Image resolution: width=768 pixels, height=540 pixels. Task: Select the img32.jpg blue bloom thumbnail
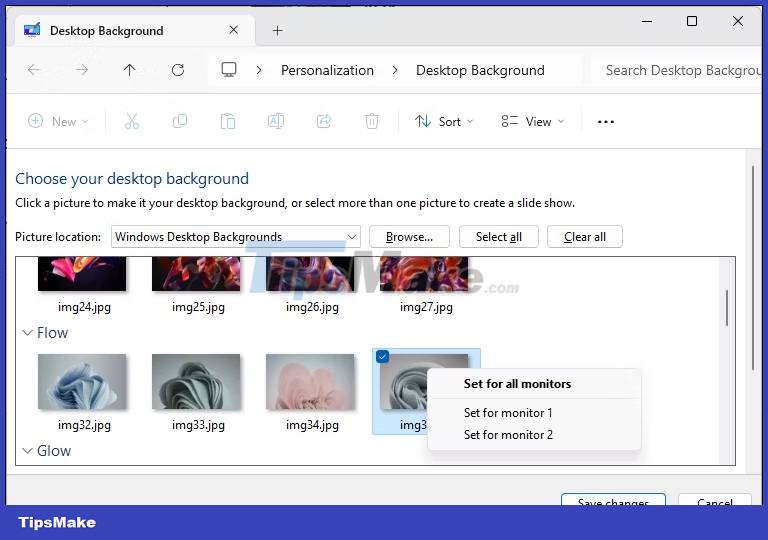click(x=82, y=382)
